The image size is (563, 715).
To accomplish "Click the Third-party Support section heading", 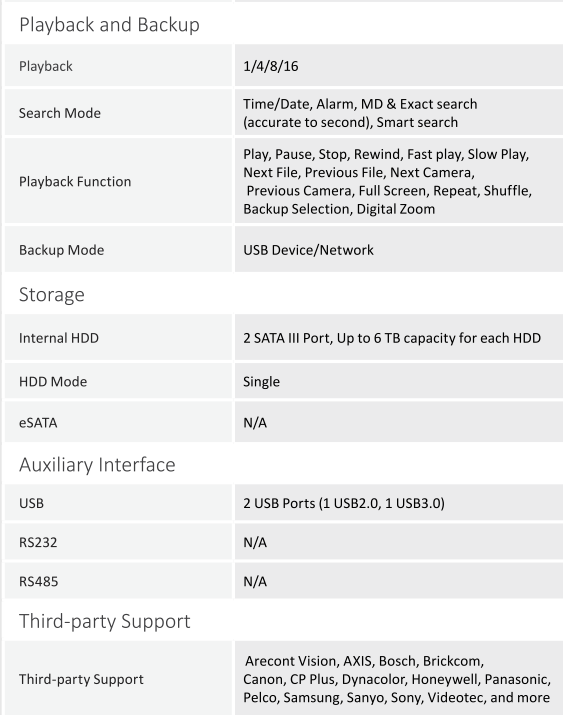I will pyautogui.click(x=104, y=621).
